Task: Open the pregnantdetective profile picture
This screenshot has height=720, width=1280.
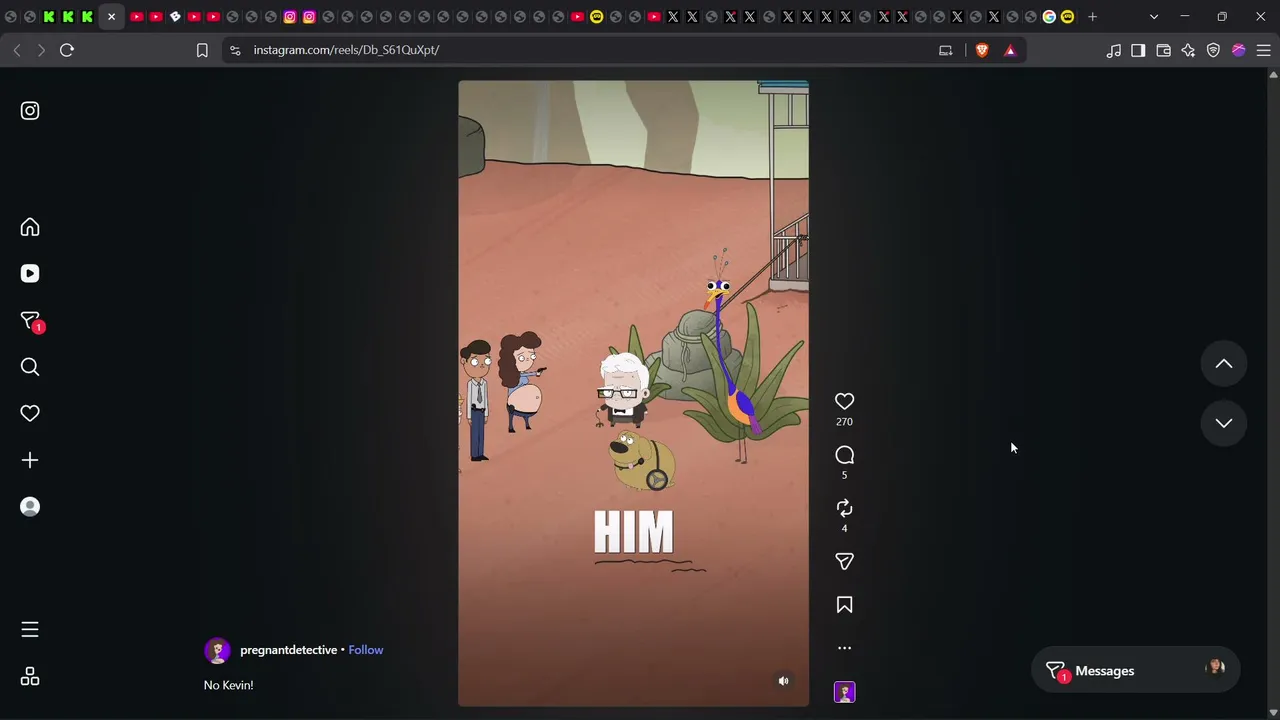Action: pyautogui.click(x=217, y=651)
